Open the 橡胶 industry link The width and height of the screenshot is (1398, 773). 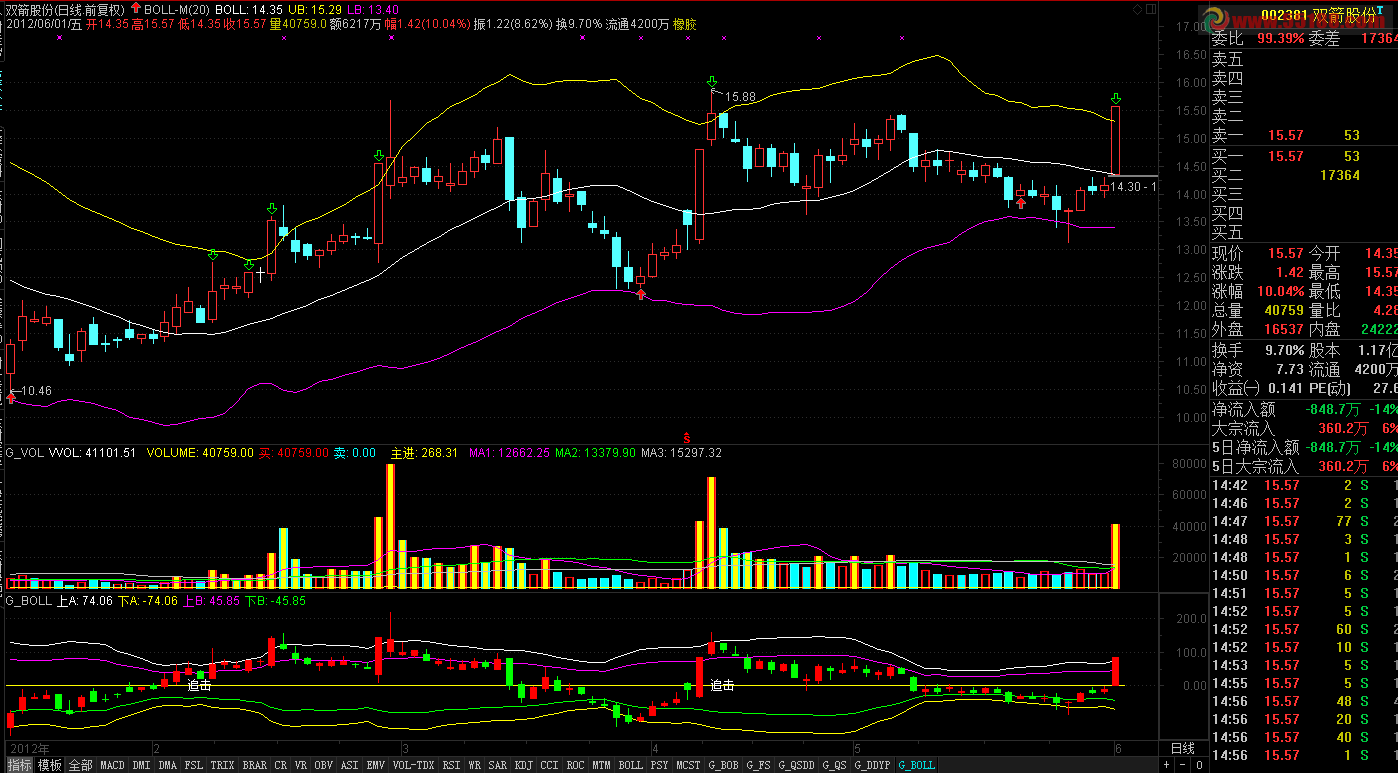point(685,23)
